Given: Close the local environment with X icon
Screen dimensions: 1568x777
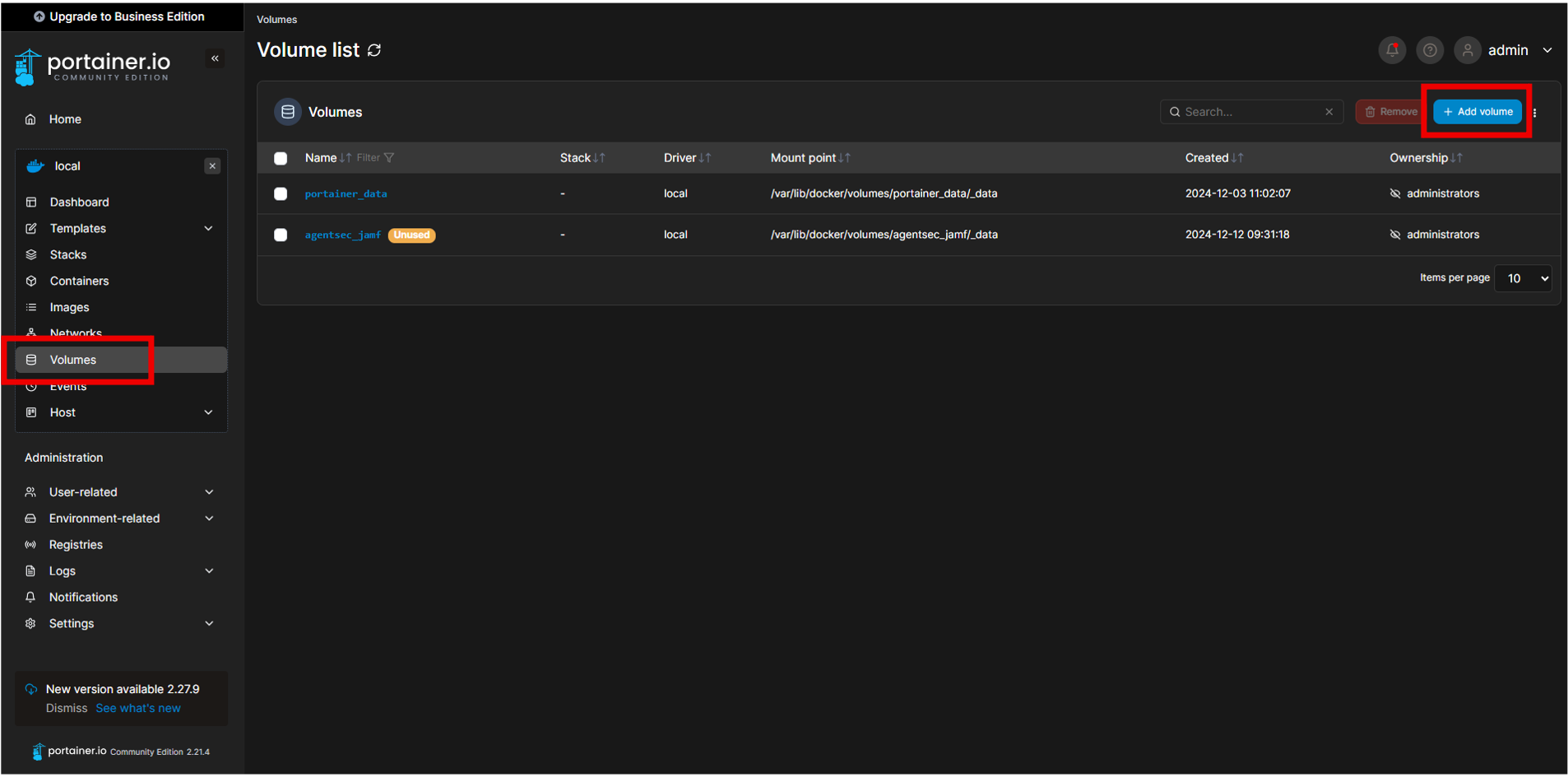Looking at the screenshot, I should [212, 166].
